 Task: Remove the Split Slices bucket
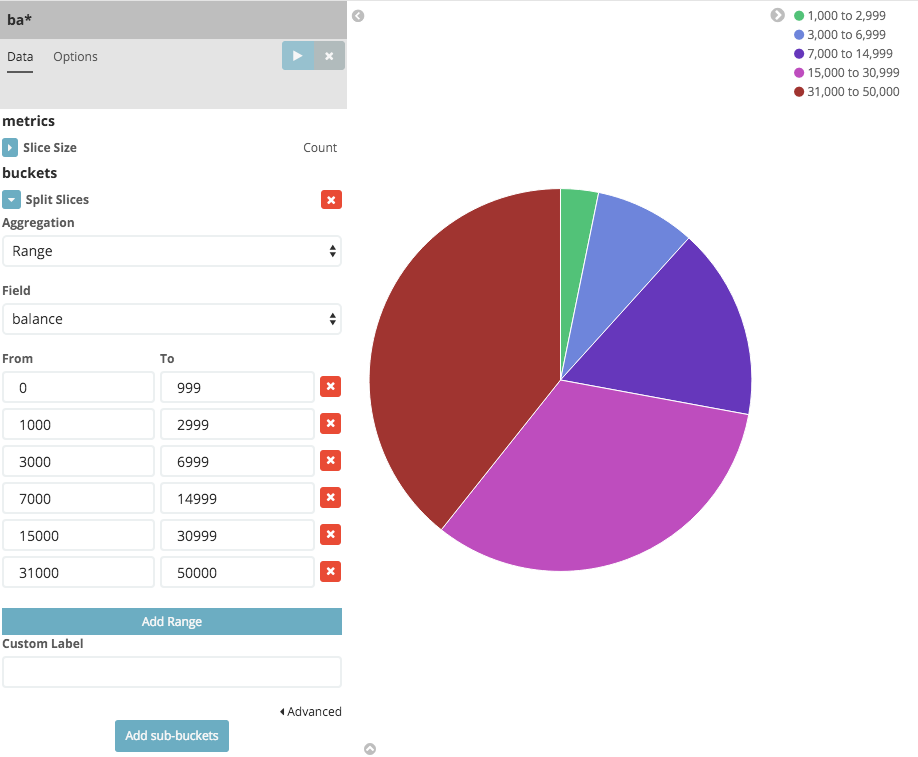[331, 199]
